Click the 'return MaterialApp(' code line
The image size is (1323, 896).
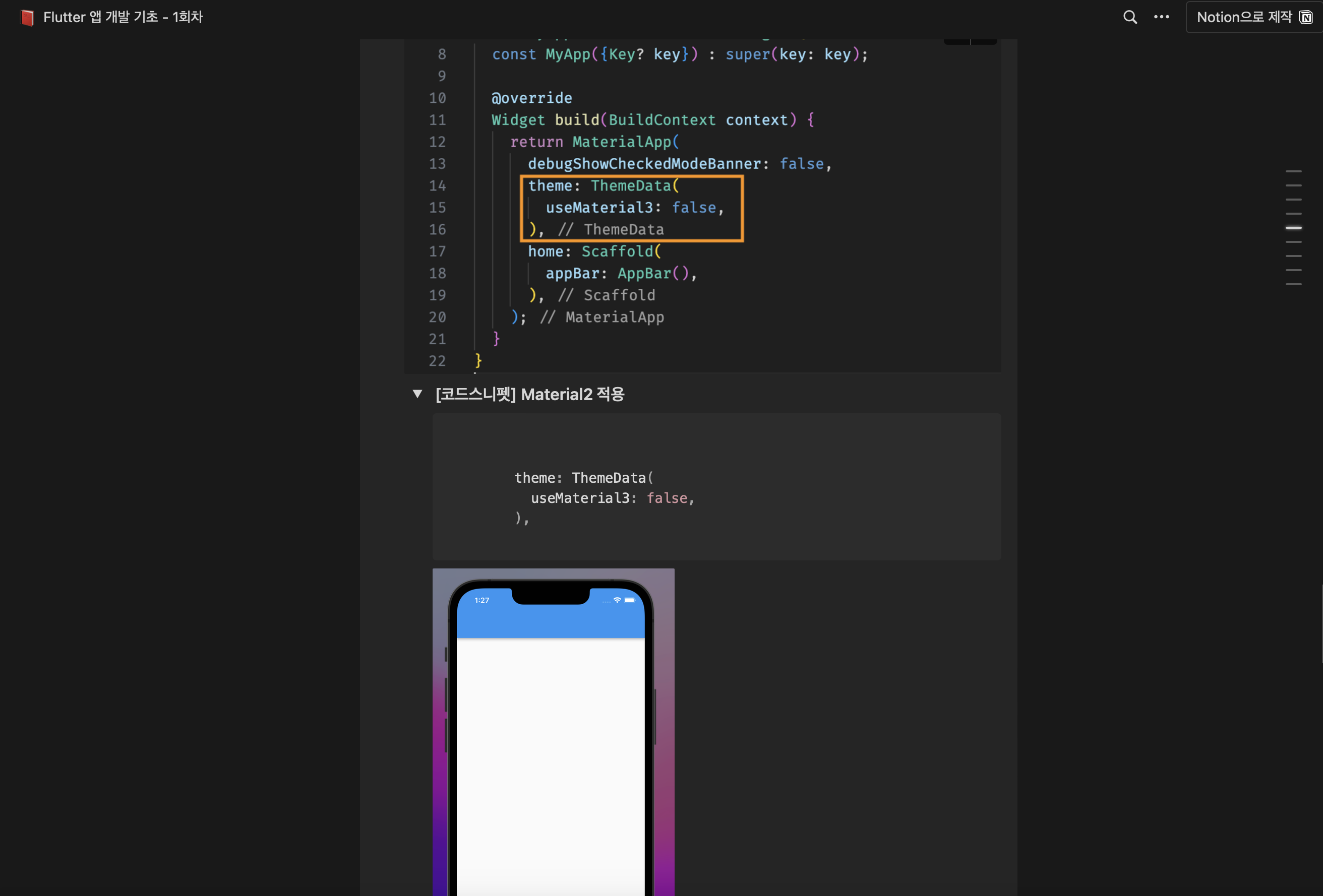coord(595,142)
